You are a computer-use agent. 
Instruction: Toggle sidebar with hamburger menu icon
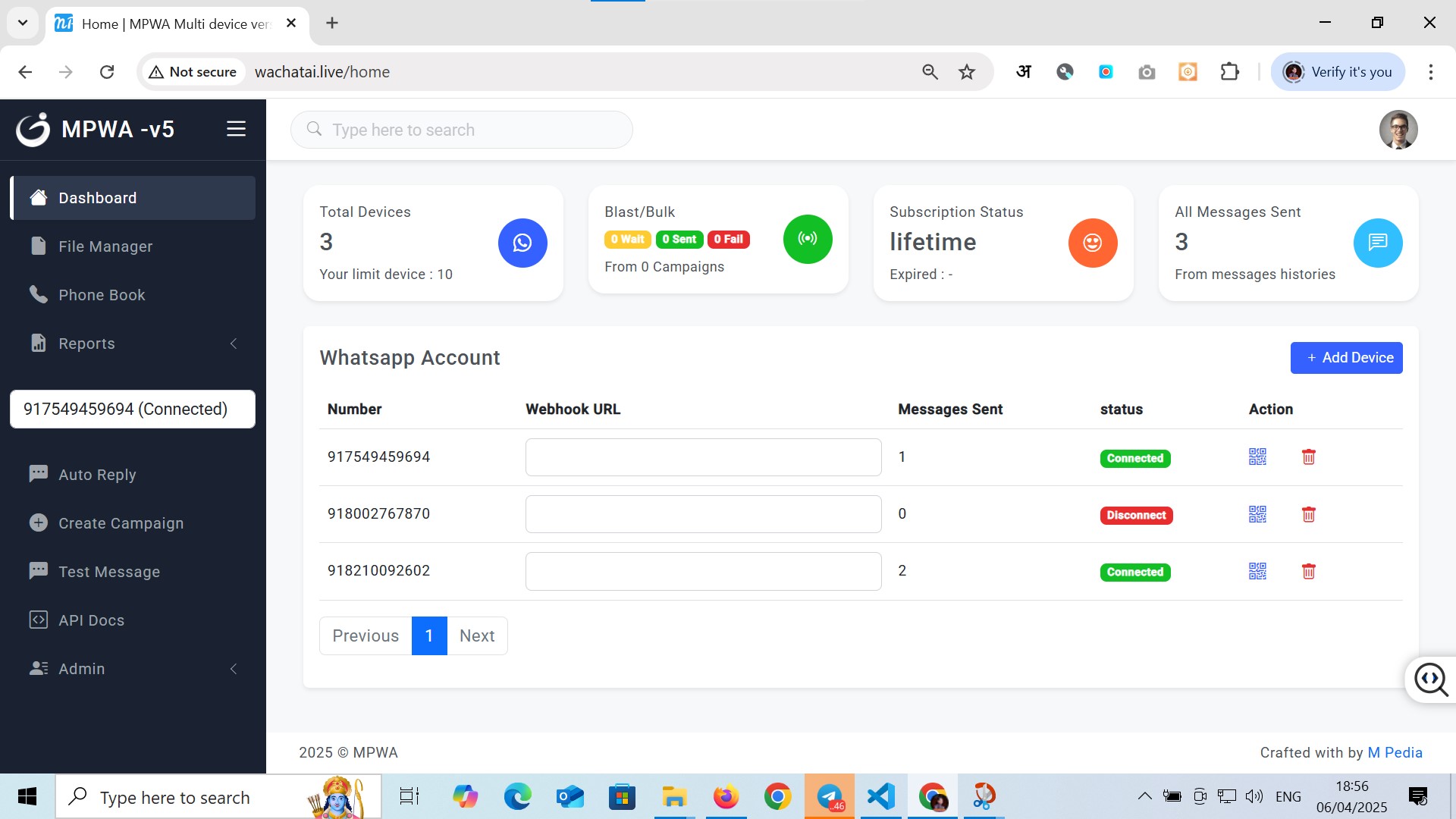coord(236,129)
